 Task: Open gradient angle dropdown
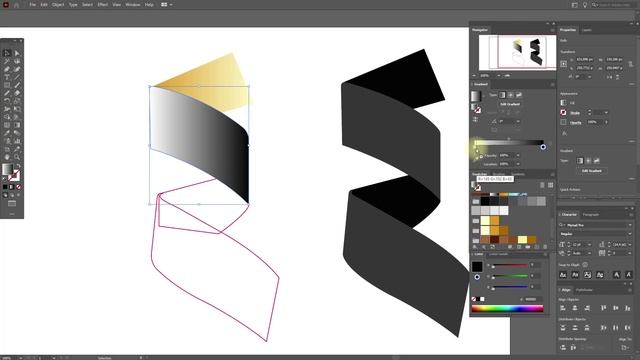pos(518,121)
